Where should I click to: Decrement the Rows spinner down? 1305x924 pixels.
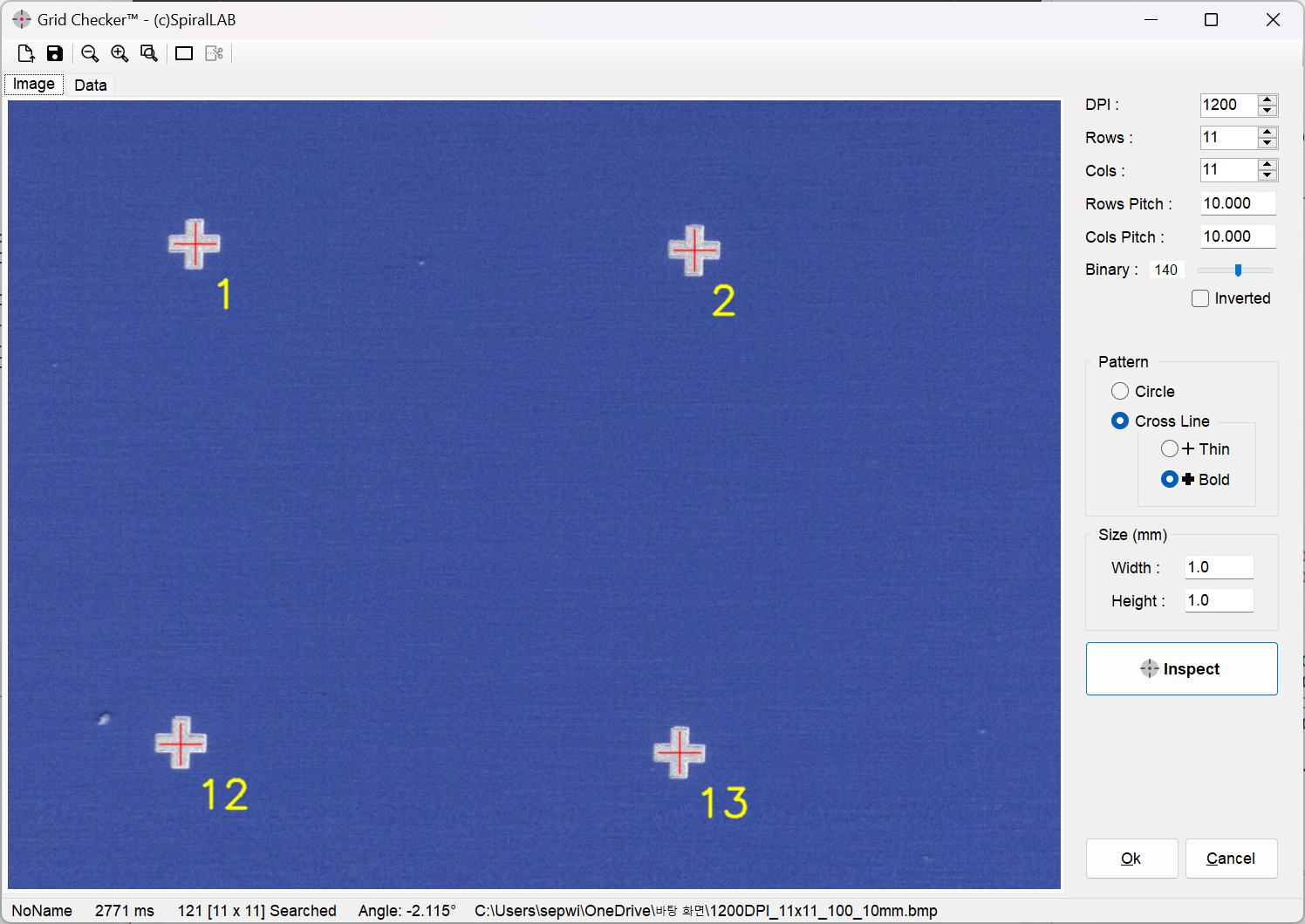click(x=1267, y=143)
